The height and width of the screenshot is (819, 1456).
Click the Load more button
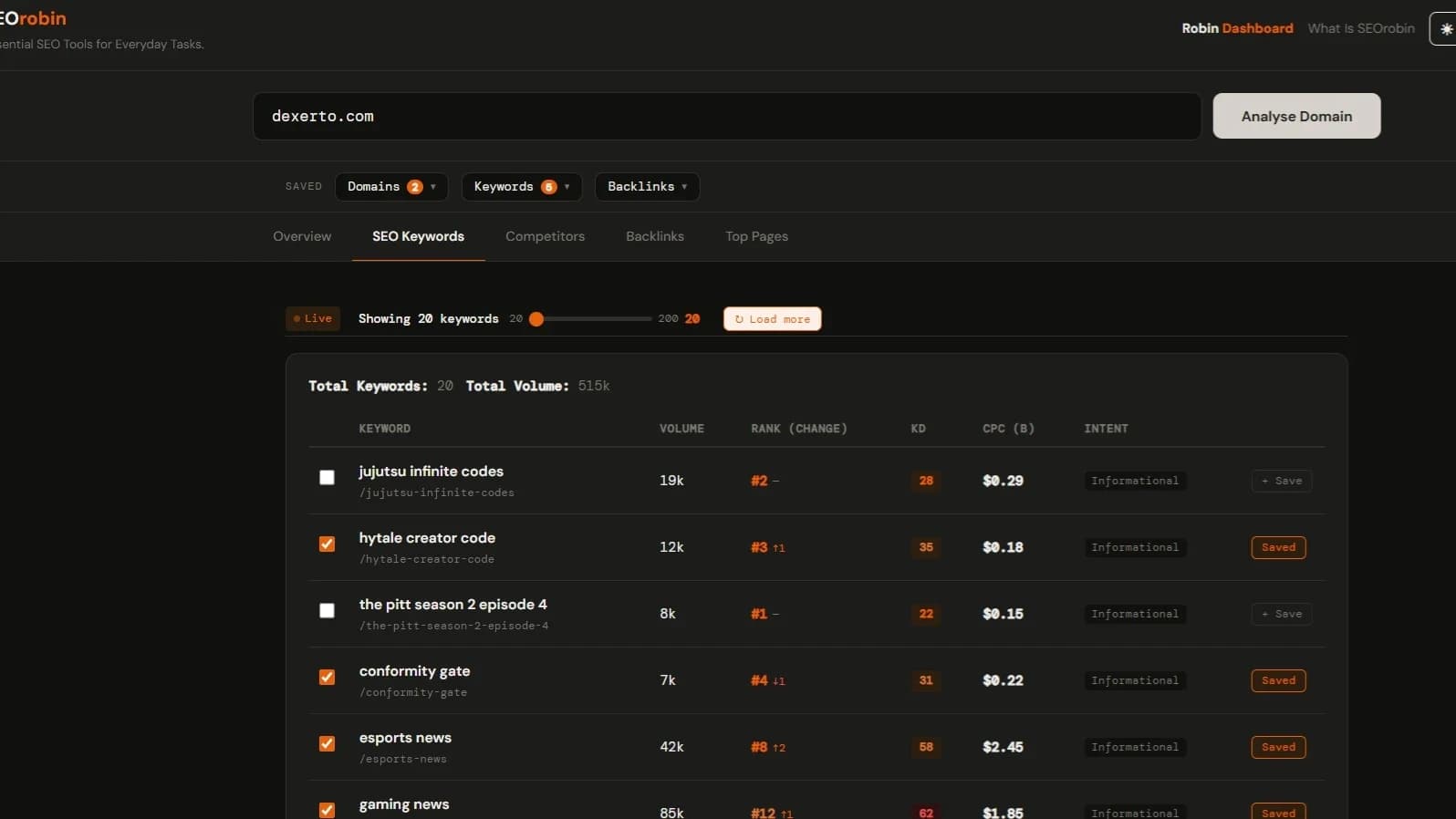pos(772,318)
